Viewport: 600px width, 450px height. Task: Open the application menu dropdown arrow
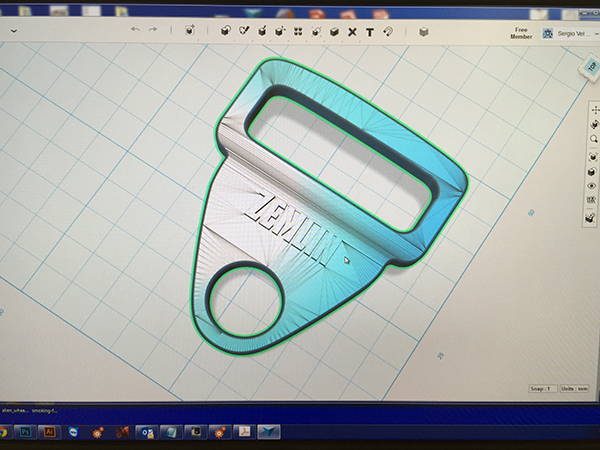pos(14,31)
